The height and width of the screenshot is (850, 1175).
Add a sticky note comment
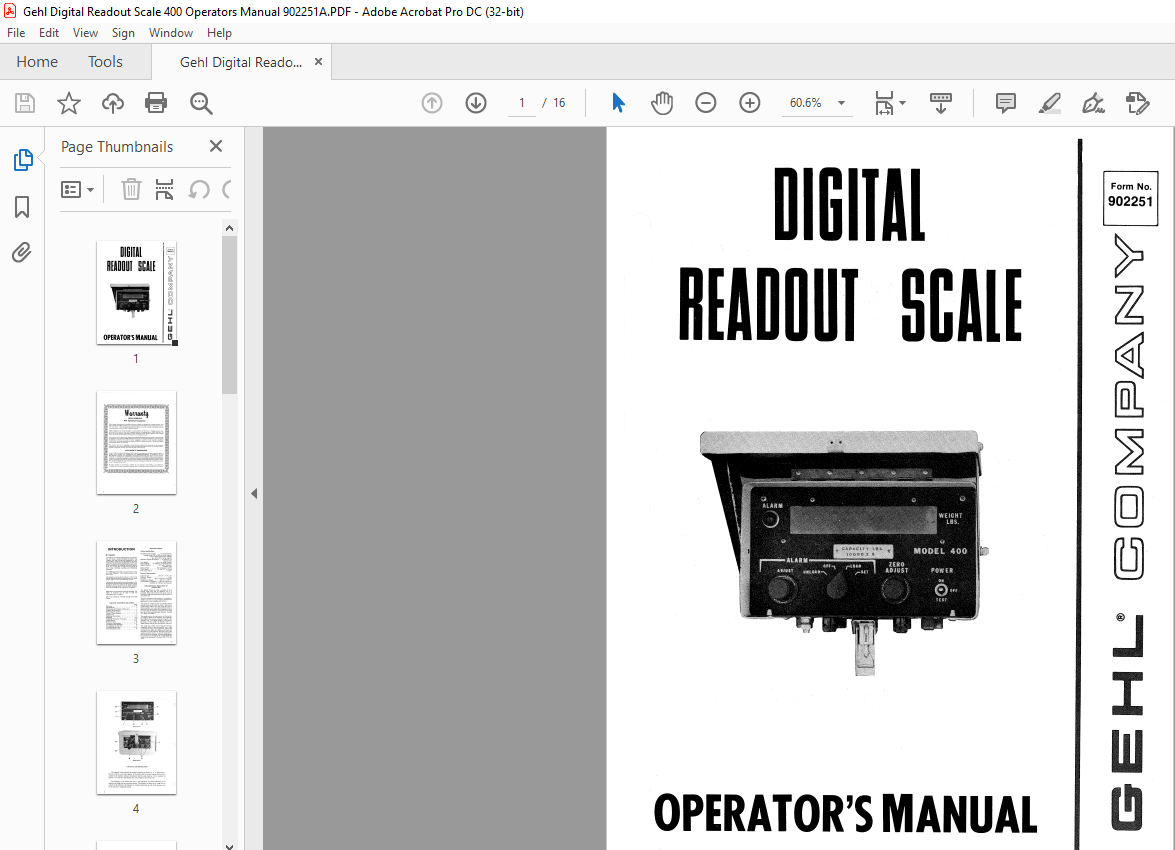coord(1005,103)
